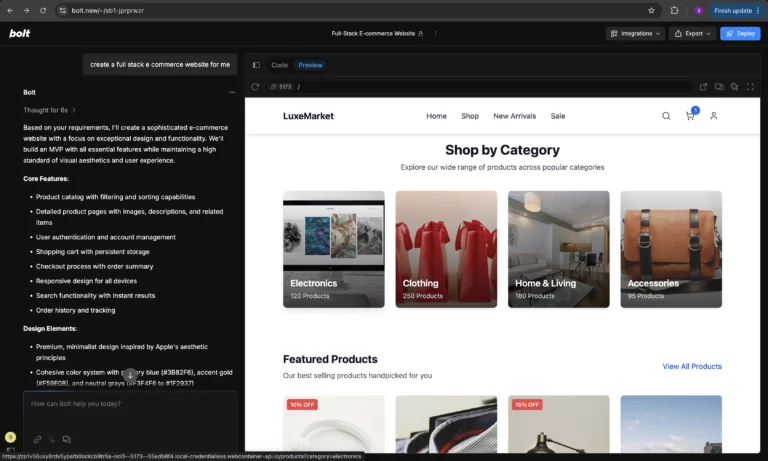
Task: Click the shopping cart icon in LuxeMarket header
Action: (x=690, y=116)
